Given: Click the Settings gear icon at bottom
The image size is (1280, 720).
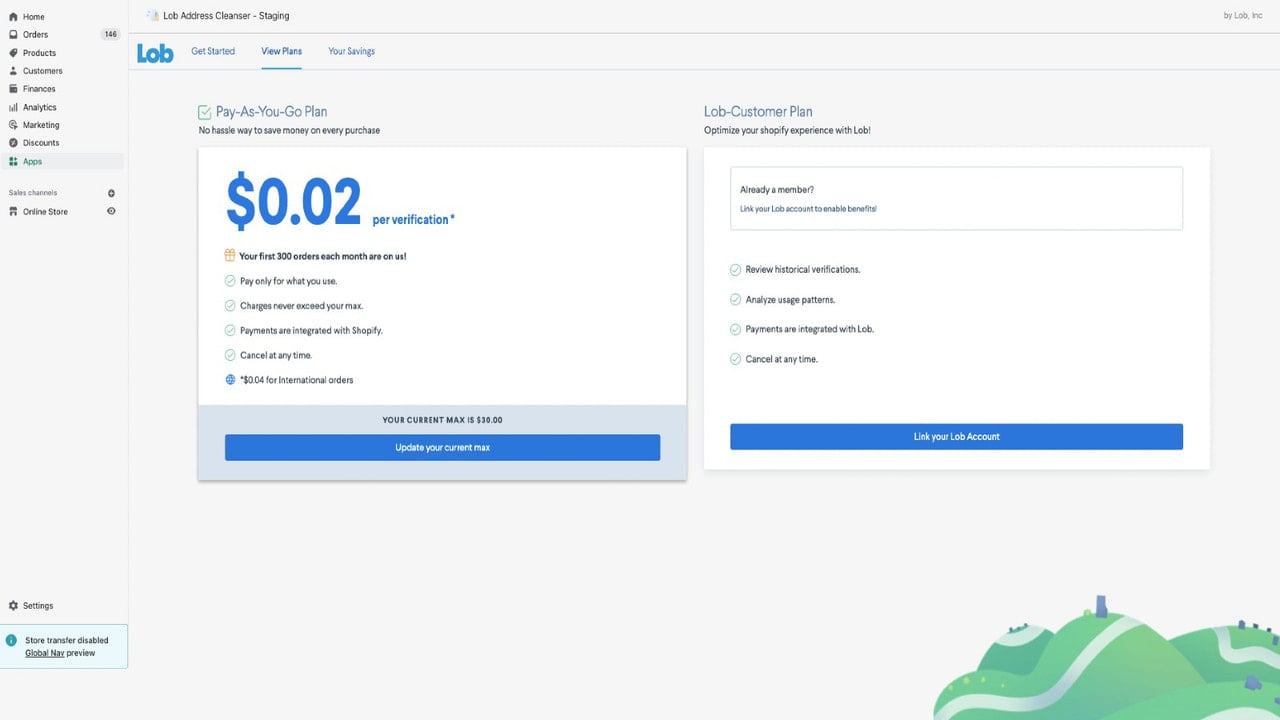Looking at the screenshot, I should tap(13, 606).
